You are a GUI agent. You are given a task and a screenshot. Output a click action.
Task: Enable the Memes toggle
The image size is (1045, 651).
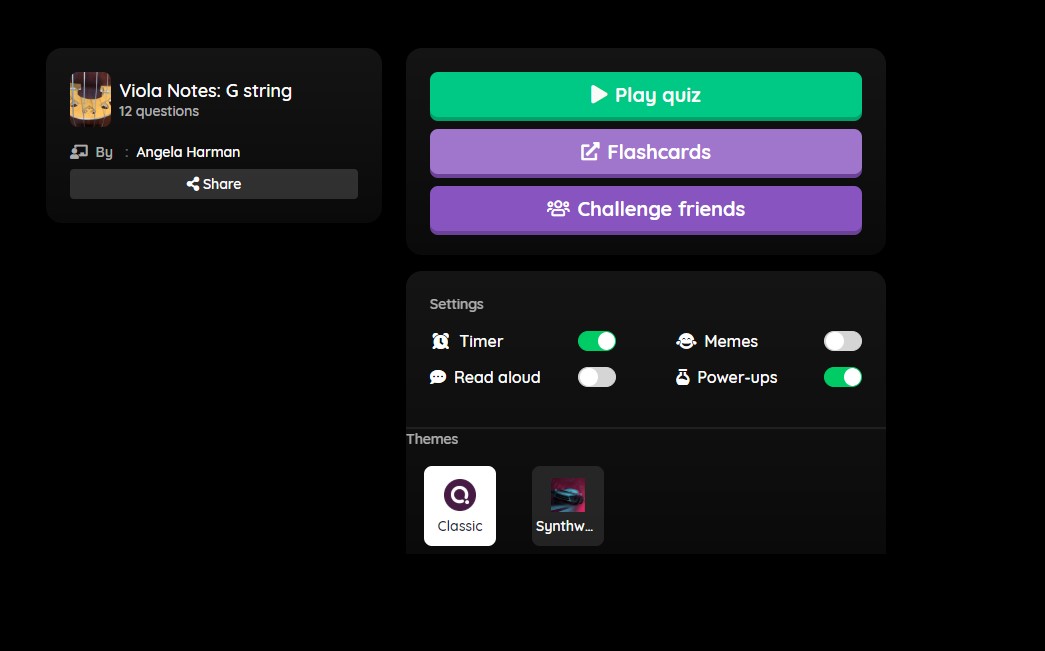coord(842,341)
